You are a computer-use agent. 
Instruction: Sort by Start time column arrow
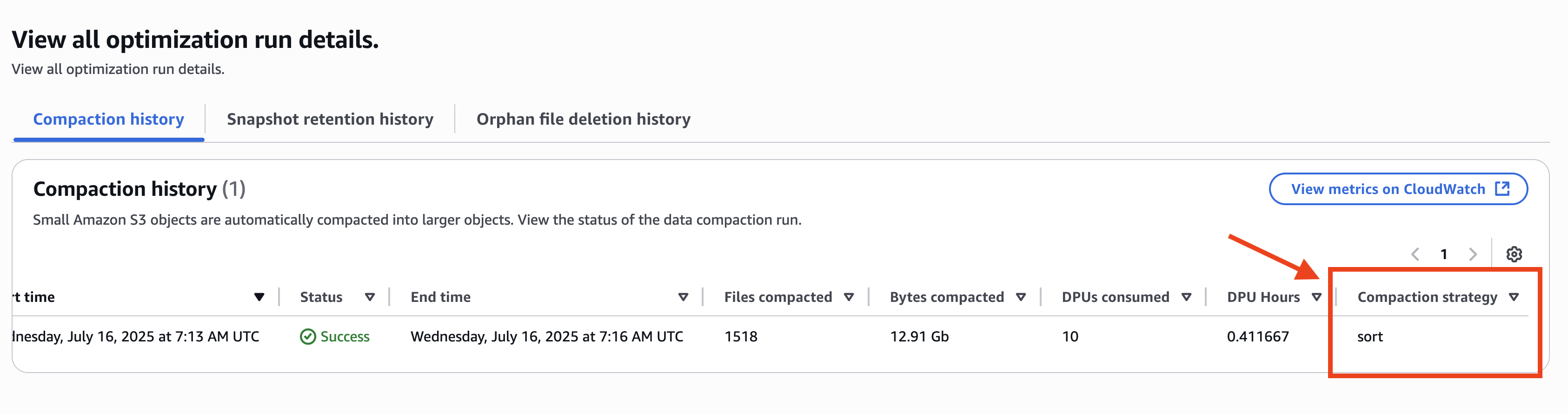point(259,297)
